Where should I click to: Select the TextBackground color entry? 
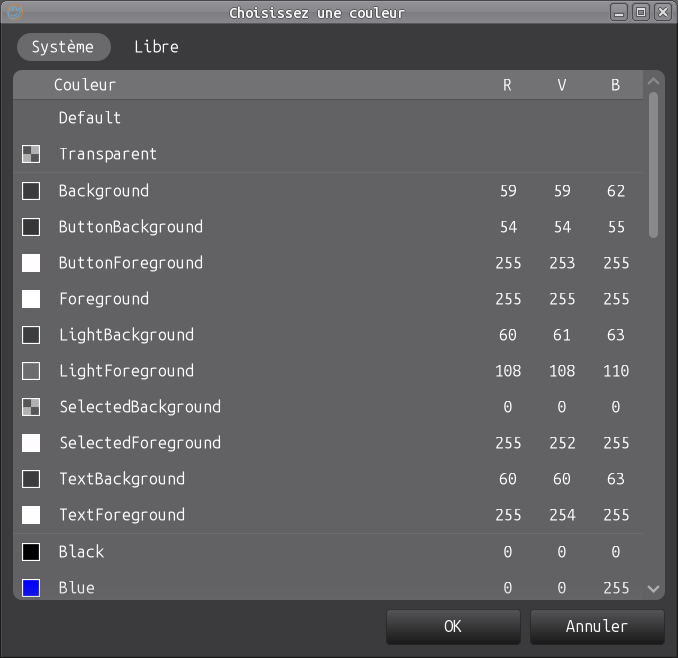pos(122,479)
